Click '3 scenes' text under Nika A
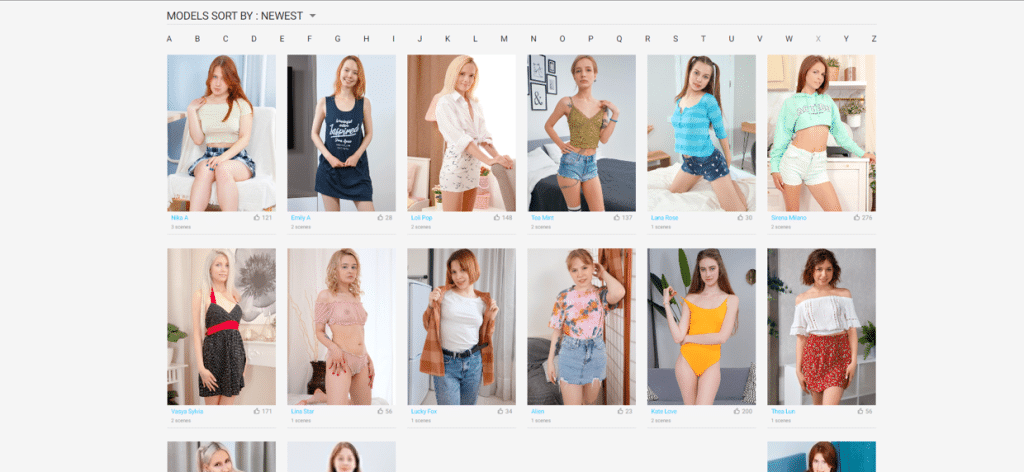This screenshot has height=472, width=1024. [x=180, y=227]
